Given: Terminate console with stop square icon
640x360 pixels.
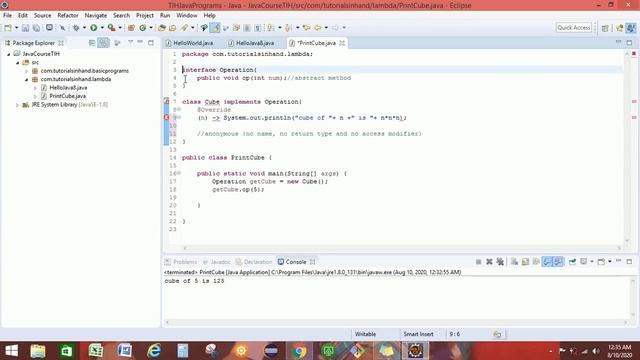Looking at the screenshot, I should pos(478,262).
